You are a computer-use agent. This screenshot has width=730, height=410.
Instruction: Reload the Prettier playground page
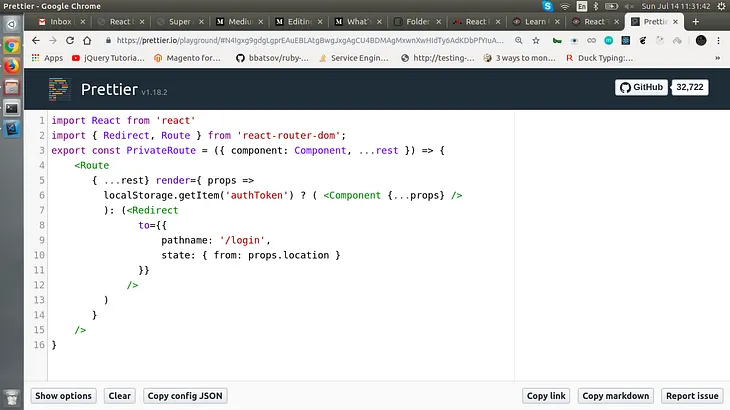pos(70,40)
